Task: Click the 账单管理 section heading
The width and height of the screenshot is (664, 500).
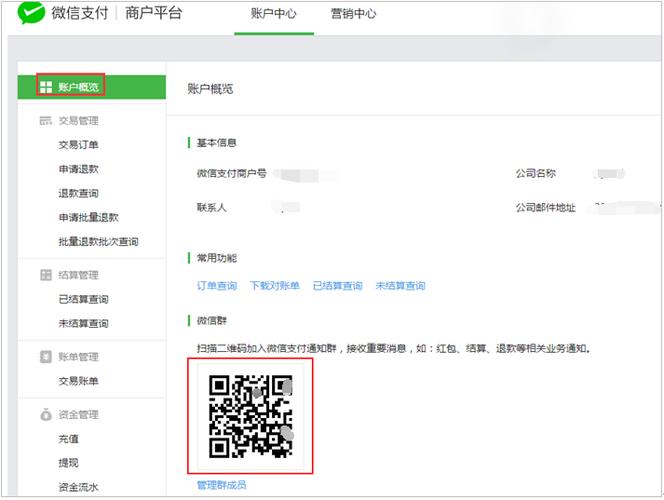Action: 78,357
